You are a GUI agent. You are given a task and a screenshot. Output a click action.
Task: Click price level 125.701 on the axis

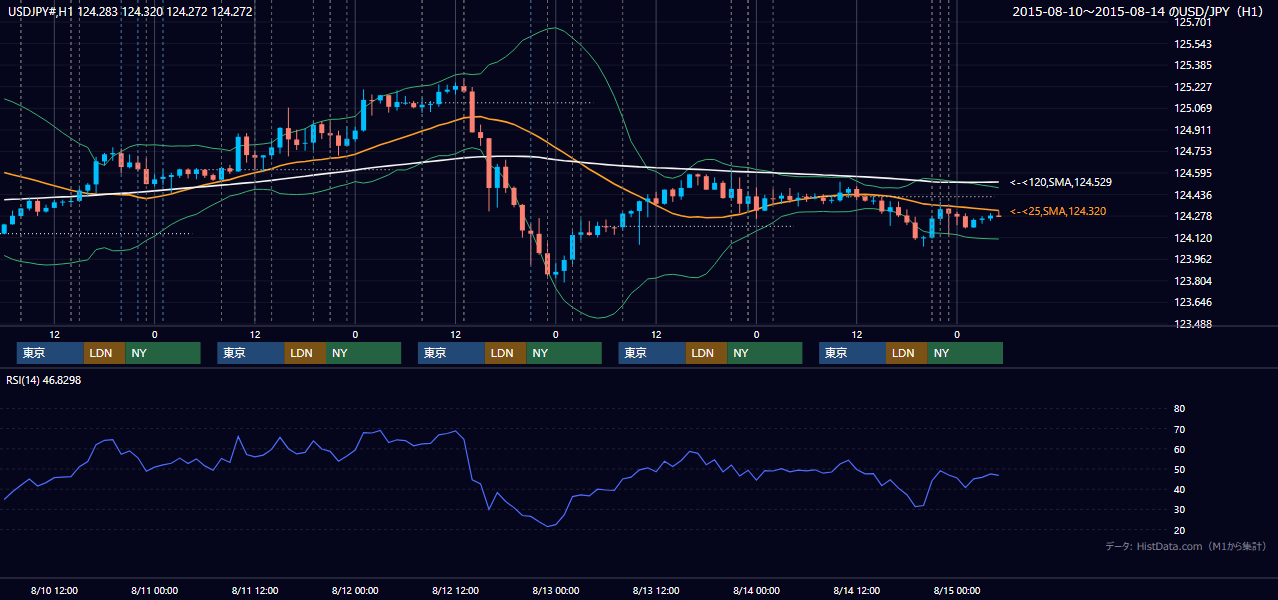pyautogui.click(x=1193, y=22)
